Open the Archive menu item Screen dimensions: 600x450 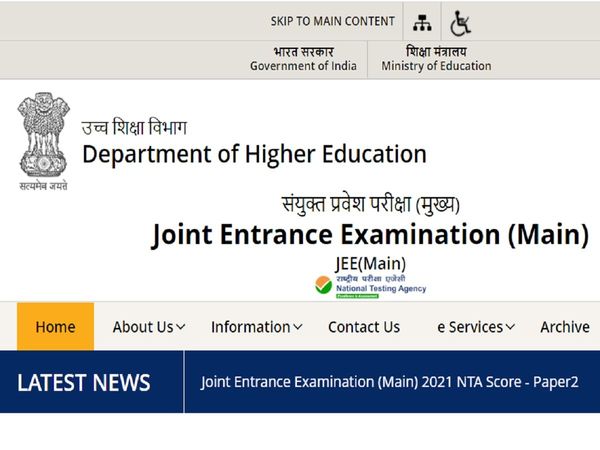pyautogui.click(x=565, y=327)
